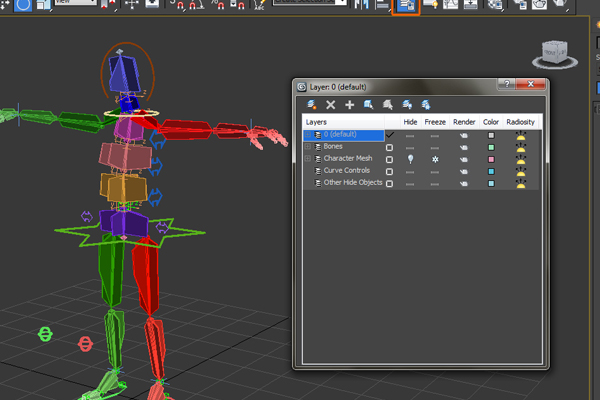Viewport: 600px width, 400px height.
Task: Click Freeze/Unfreeze All Layers toolbar icon
Action: point(426,104)
